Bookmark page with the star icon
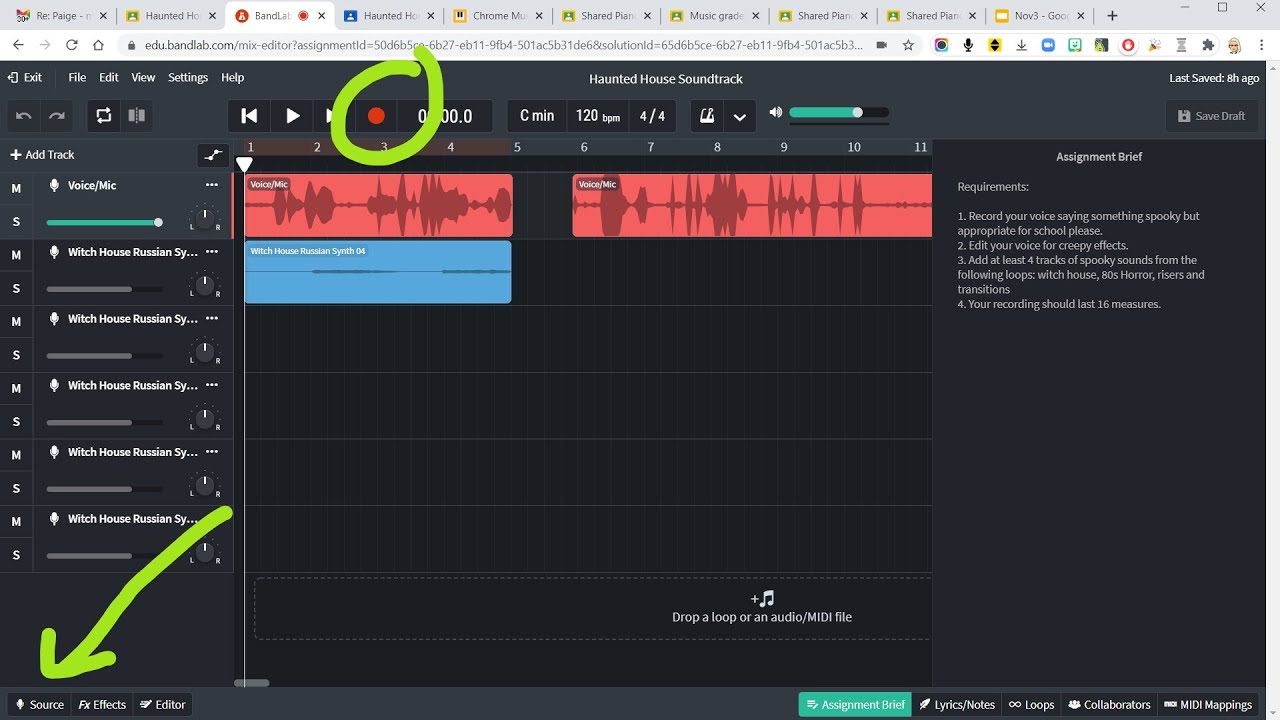 coord(908,45)
